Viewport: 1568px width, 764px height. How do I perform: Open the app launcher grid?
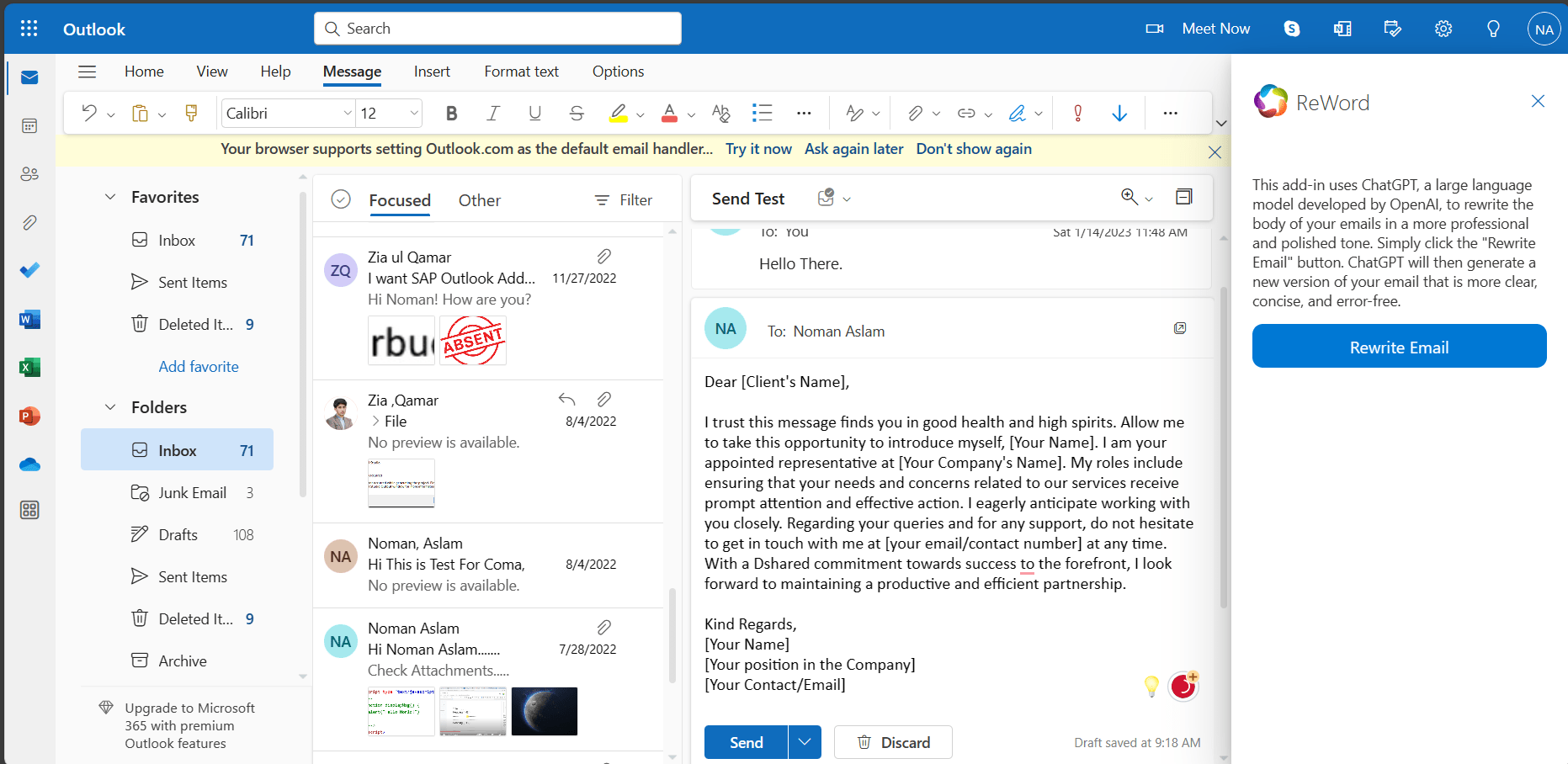click(x=29, y=29)
